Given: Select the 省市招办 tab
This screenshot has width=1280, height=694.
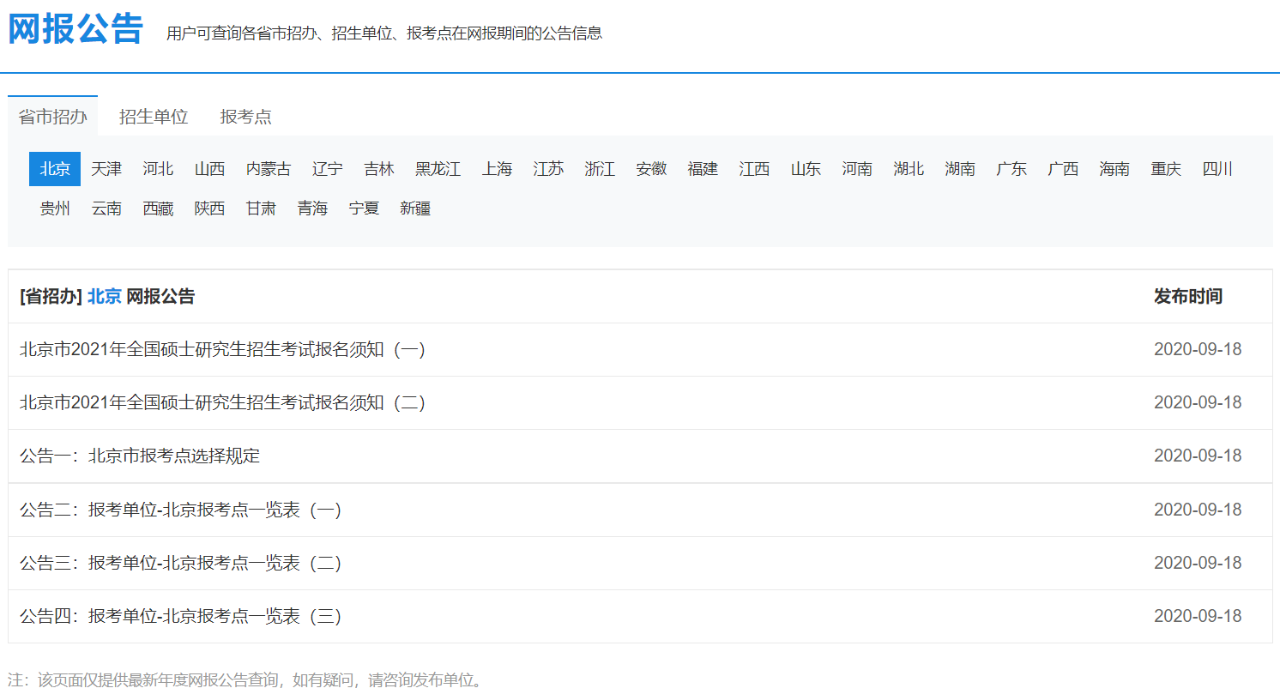Looking at the screenshot, I should (53, 117).
